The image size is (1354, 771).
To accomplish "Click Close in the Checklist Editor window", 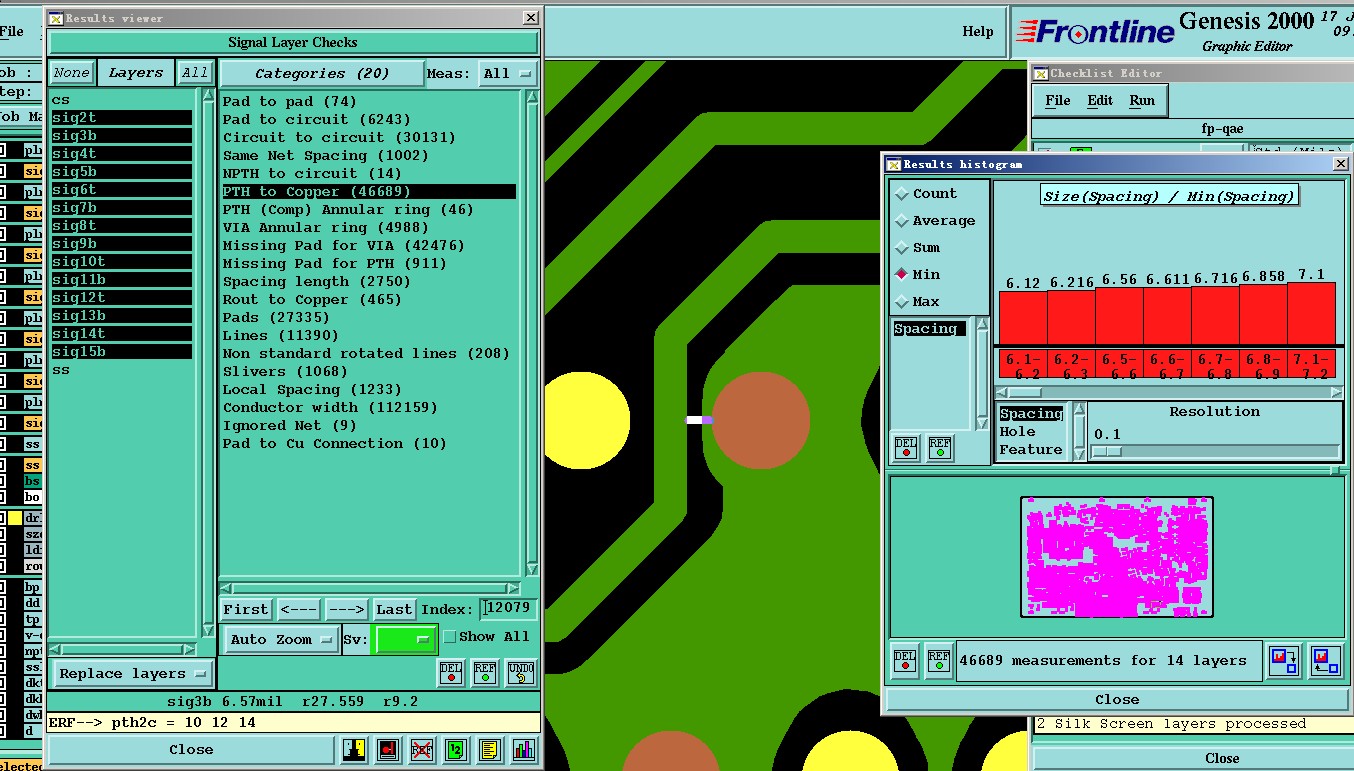I will pos(1221,758).
